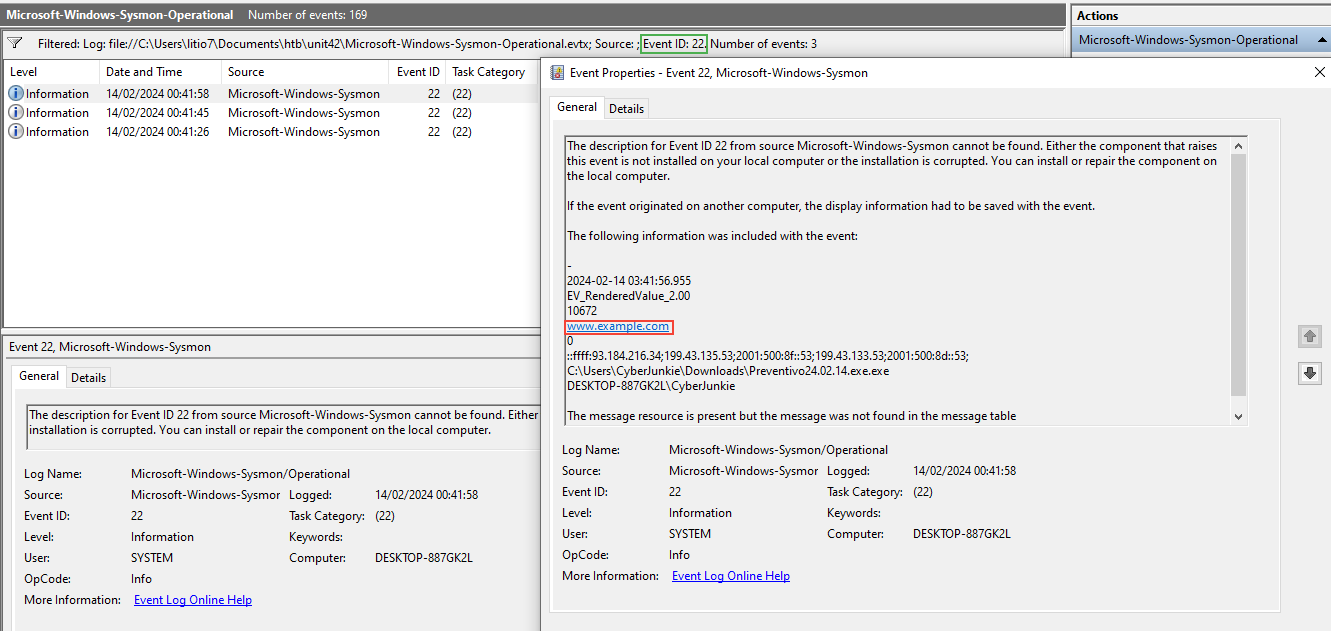Click the Log Name value in dialog

[778, 450]
